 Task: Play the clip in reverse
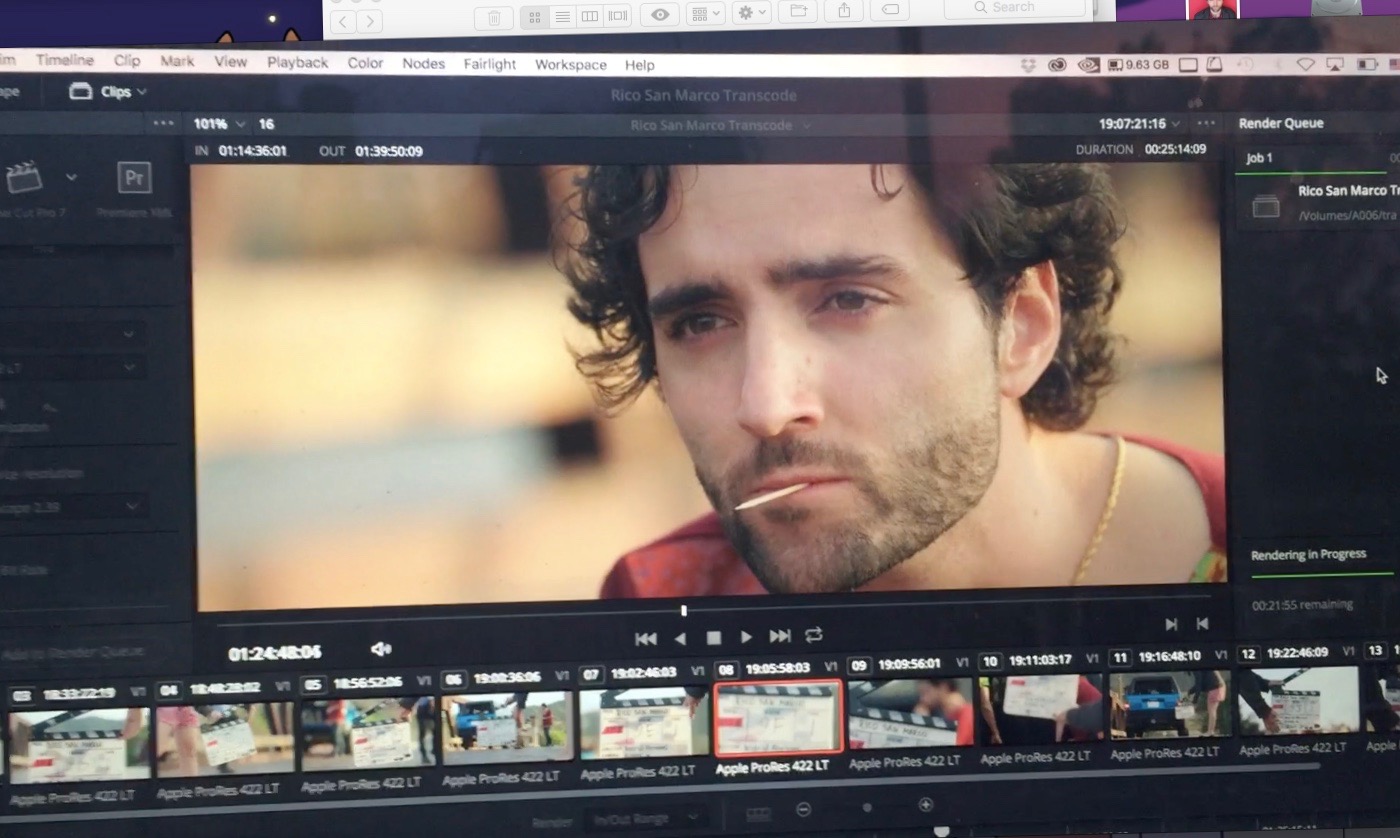[680, 638]
